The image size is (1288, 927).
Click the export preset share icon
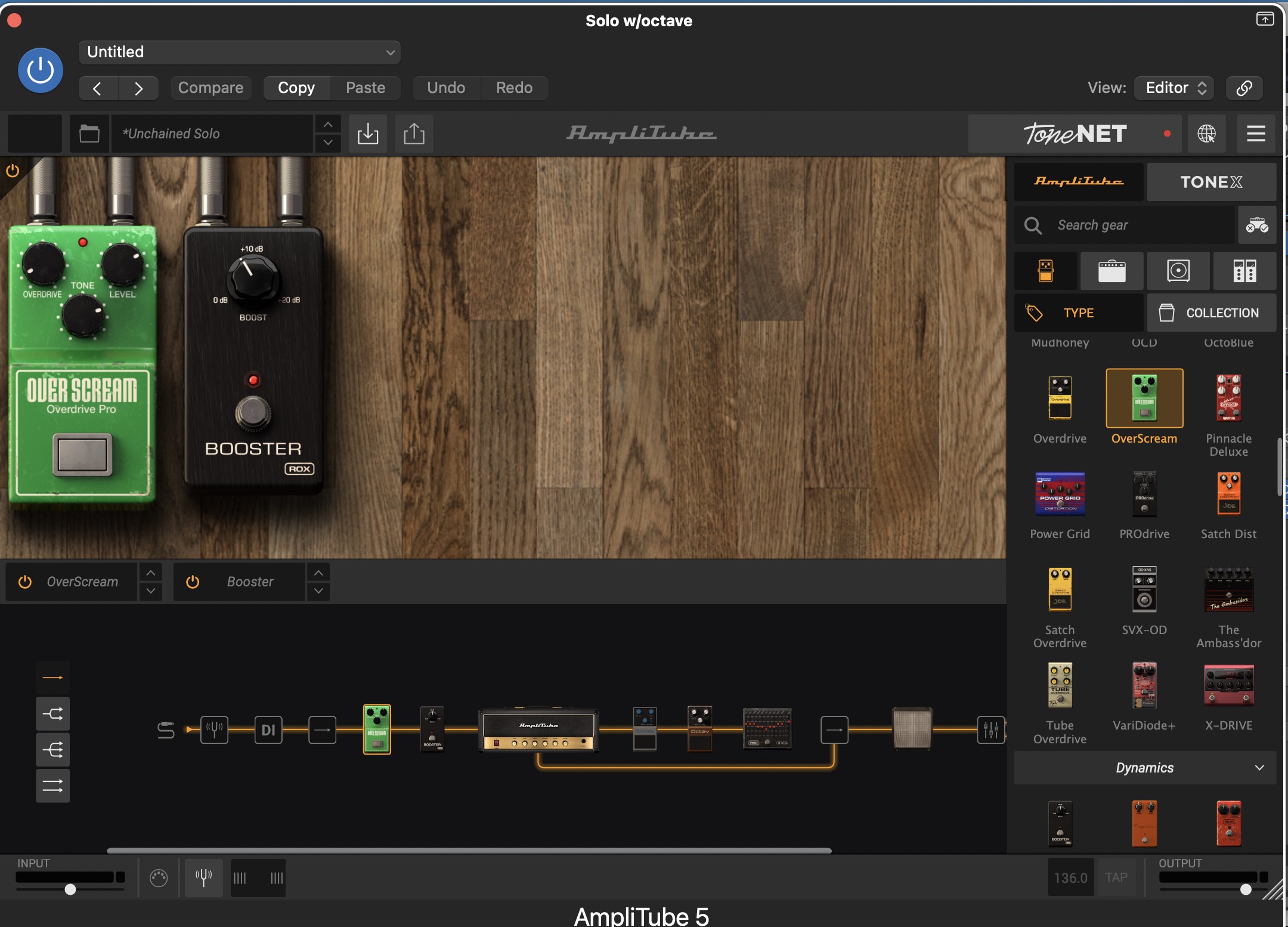[x=414, y=134]
